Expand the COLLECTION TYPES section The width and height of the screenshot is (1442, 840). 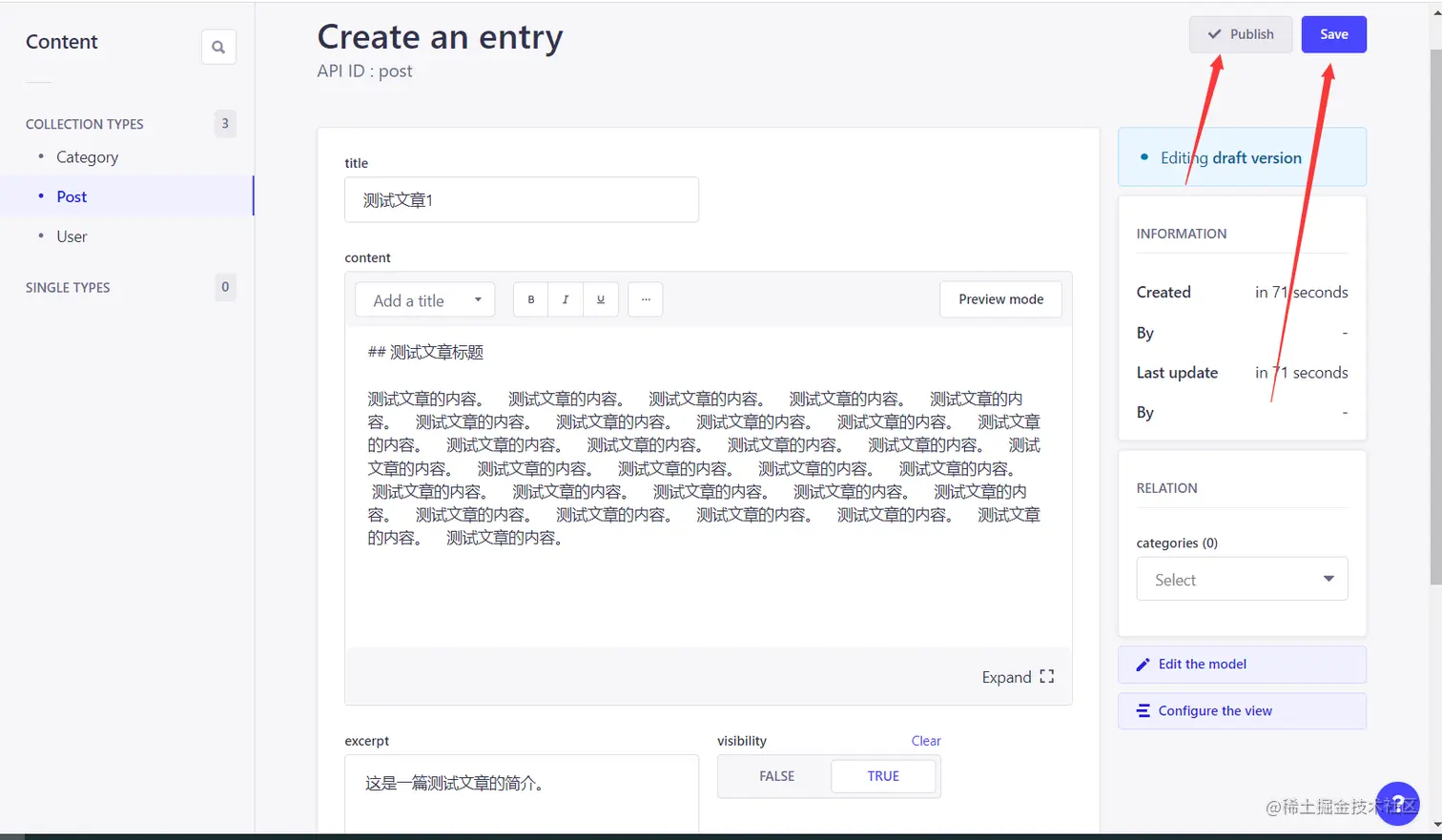(x=84, y=123)
